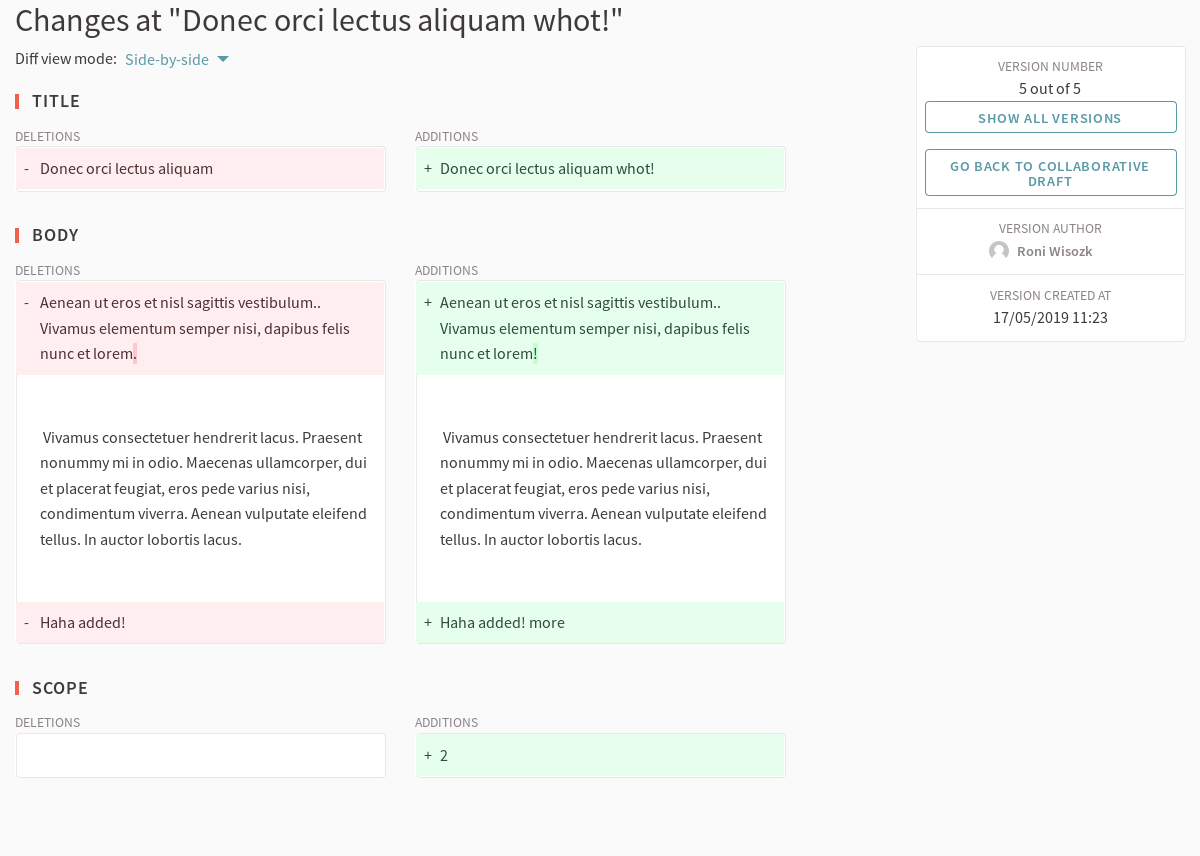Click the plus sign beside scope value 2
Viewport: 1200px width, 856px height.
coord(427,755)
